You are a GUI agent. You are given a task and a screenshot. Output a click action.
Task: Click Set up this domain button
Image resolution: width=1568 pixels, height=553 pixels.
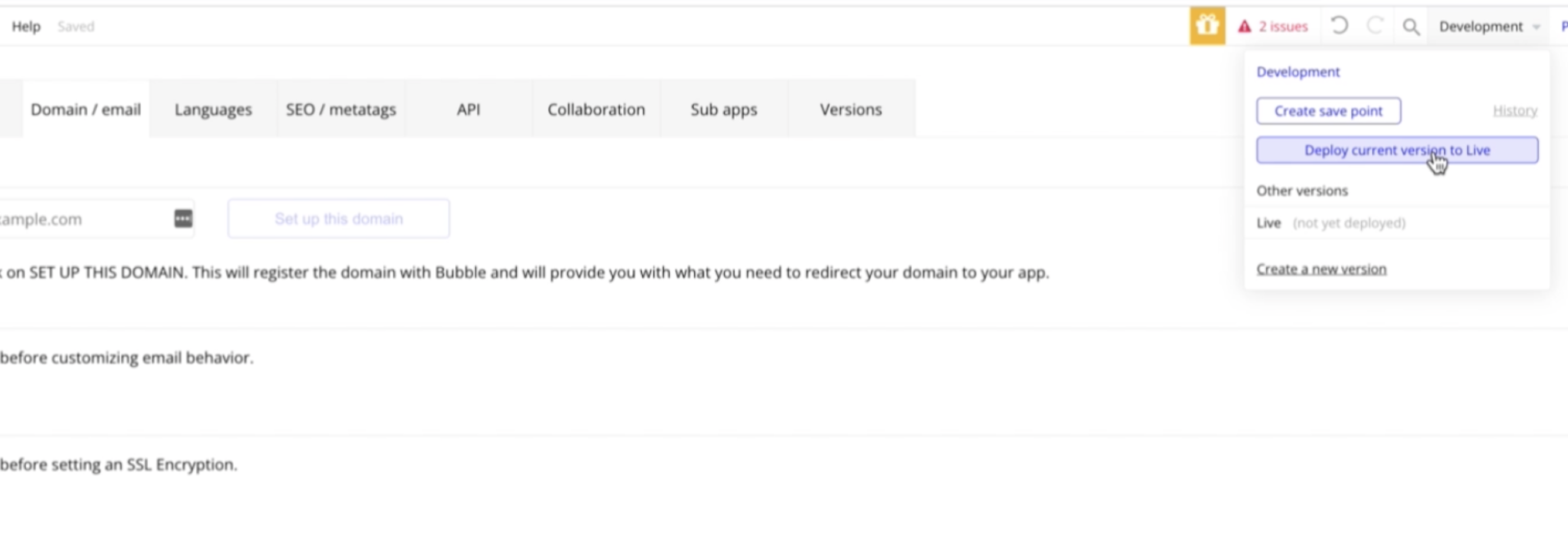pyautogui.click(x=339, y=219)
